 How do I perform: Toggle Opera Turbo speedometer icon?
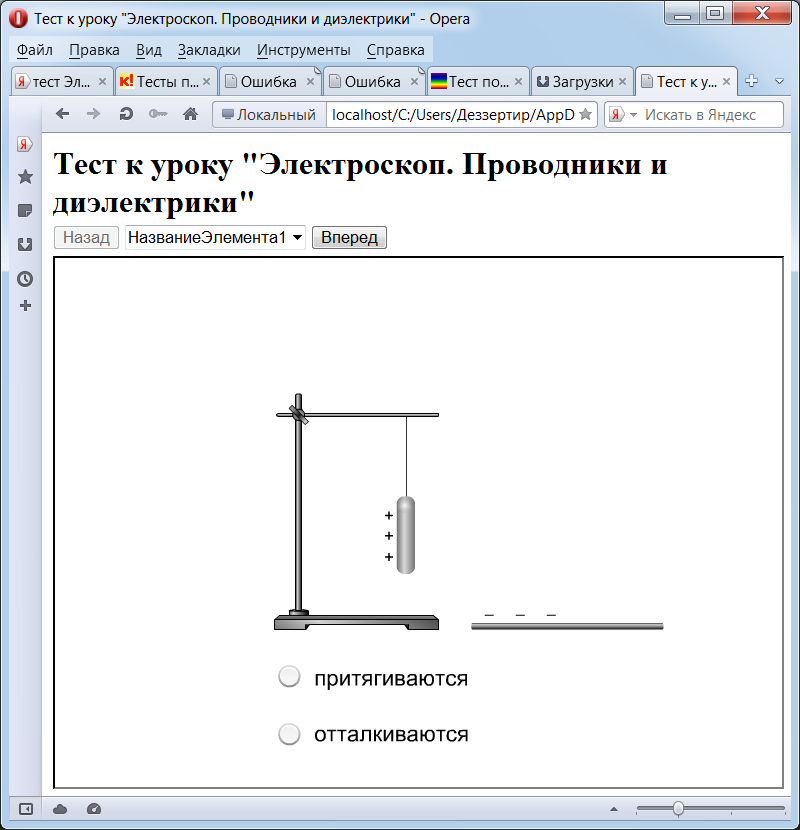pyautogui.click(x=94, y=809)
